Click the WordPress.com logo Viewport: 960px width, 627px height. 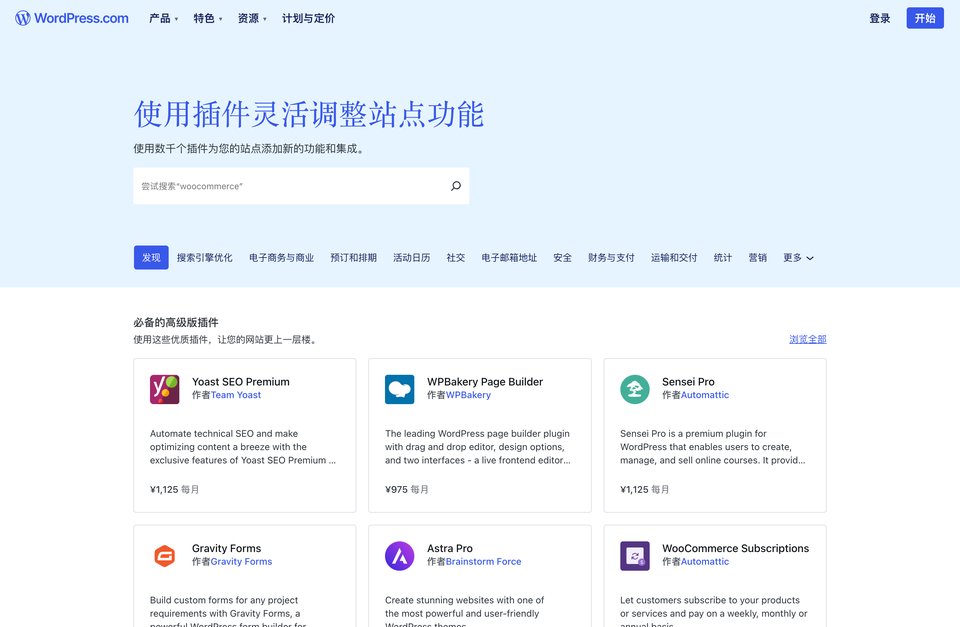[x=72, y=18]
